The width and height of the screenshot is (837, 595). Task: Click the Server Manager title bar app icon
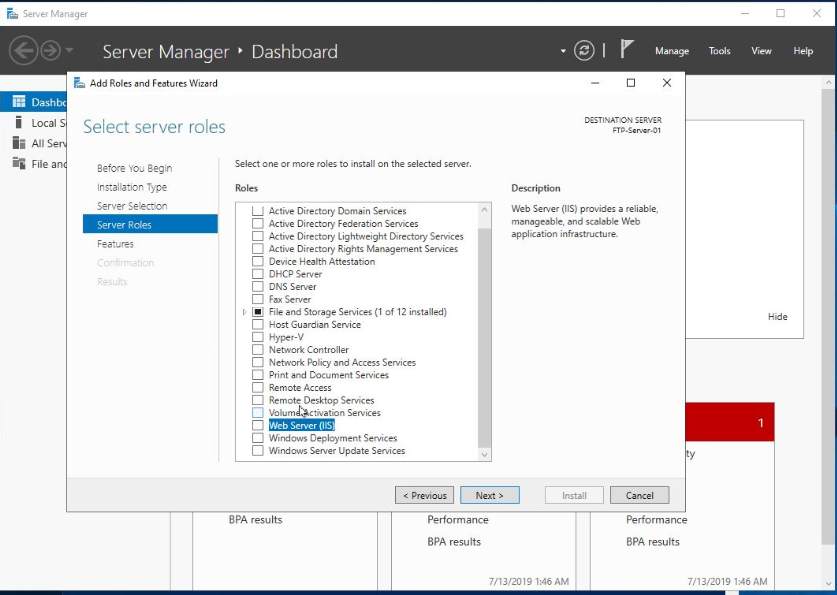(x=12, y=13)
